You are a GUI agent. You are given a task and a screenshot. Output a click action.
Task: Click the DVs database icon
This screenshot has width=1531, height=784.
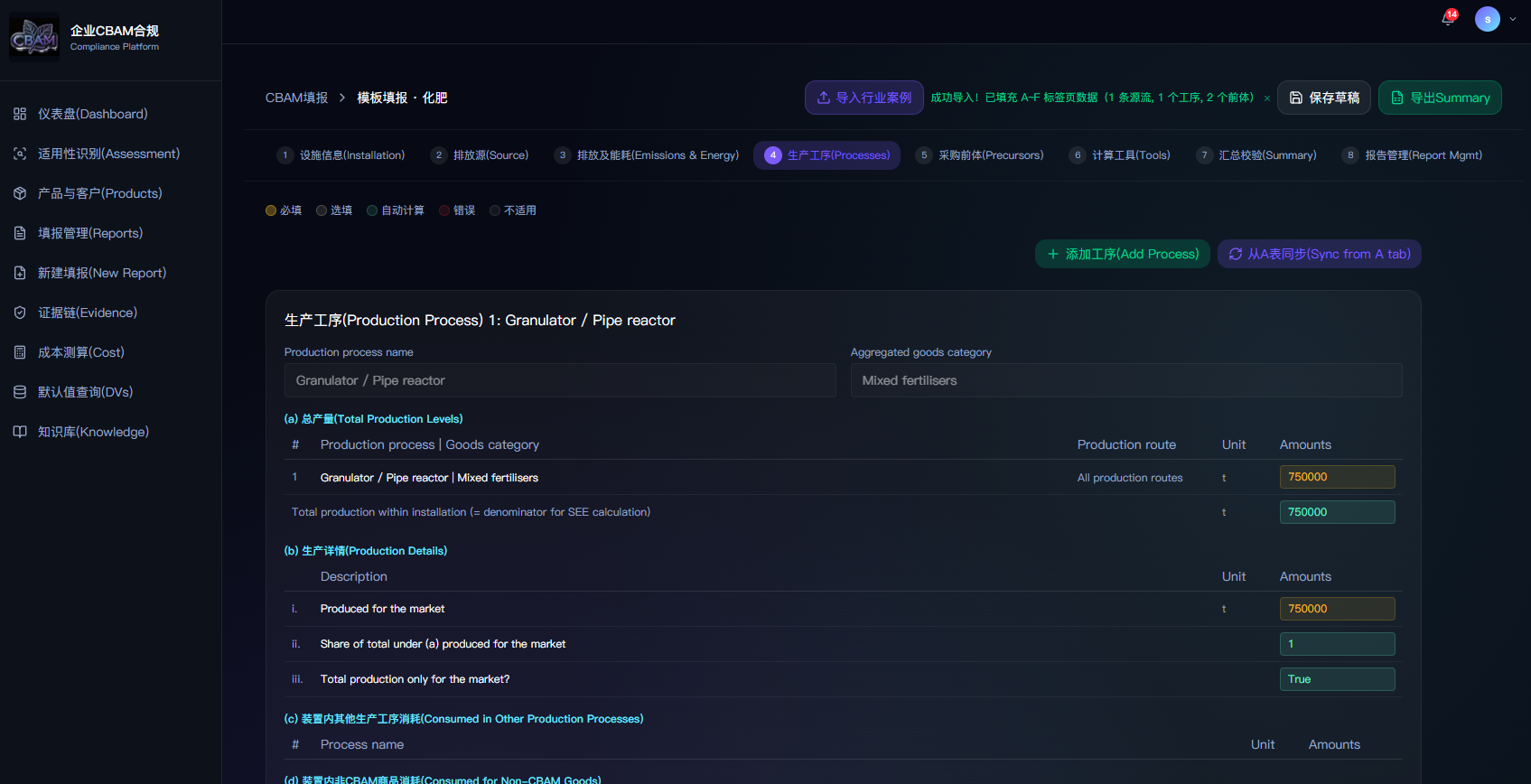(x=20, y=392)
